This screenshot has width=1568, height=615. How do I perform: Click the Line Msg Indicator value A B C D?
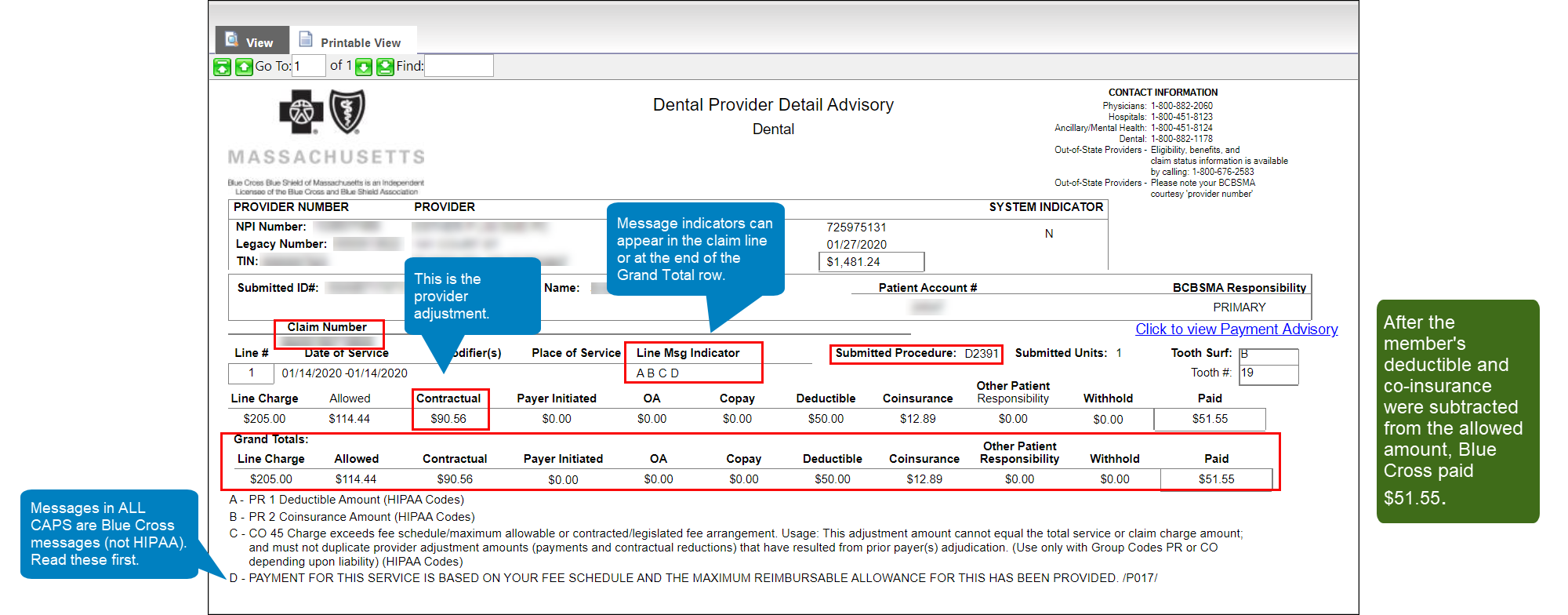point(657,373)
